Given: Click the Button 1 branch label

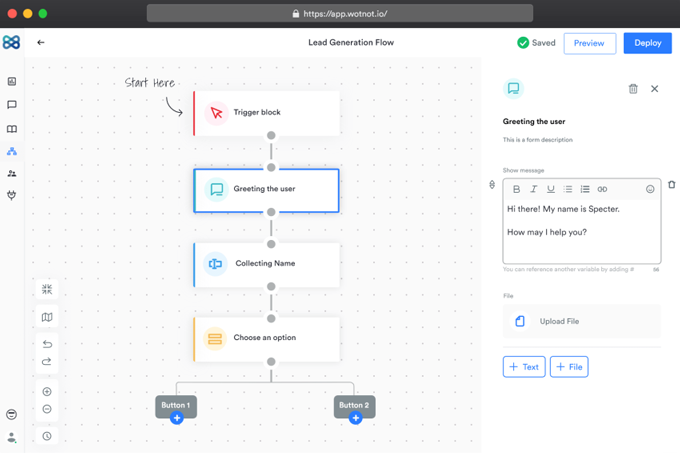Looking at the screenshot, I should [176, 405].
